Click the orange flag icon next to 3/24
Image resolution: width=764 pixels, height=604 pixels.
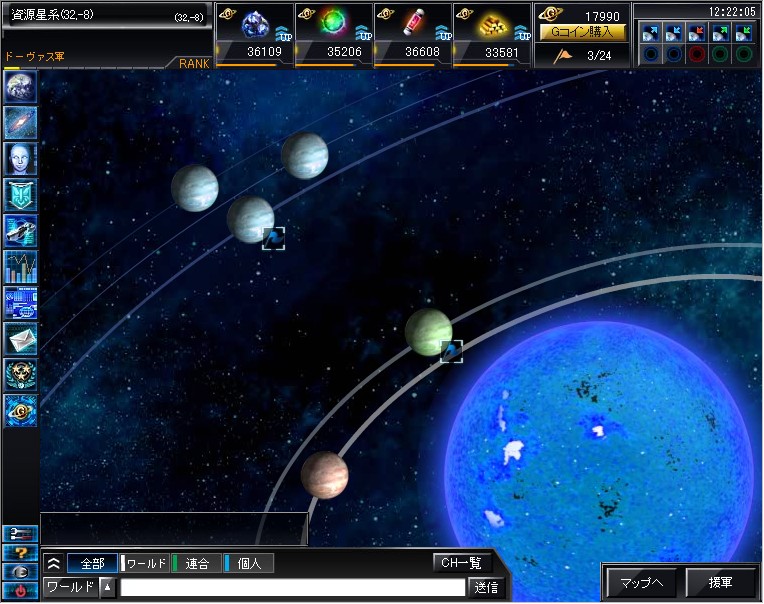[x=562, y=56]
